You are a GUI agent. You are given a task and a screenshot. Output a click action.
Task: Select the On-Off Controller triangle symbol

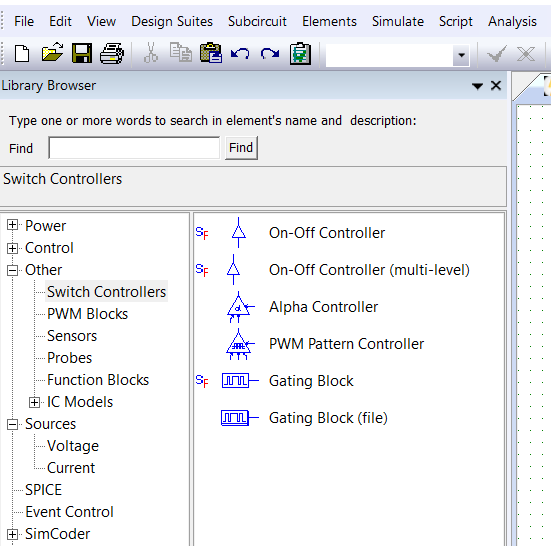coord(239,233)
